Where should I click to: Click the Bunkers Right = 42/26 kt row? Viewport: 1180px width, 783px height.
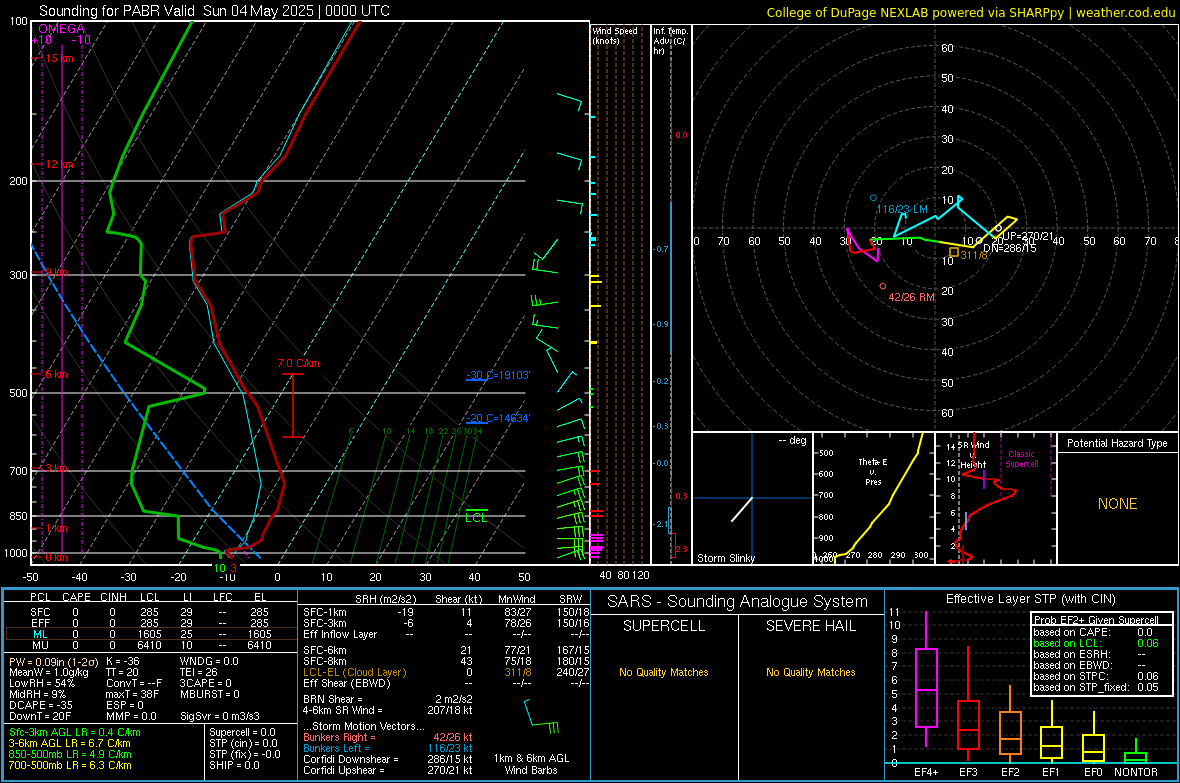pos(388,738)
